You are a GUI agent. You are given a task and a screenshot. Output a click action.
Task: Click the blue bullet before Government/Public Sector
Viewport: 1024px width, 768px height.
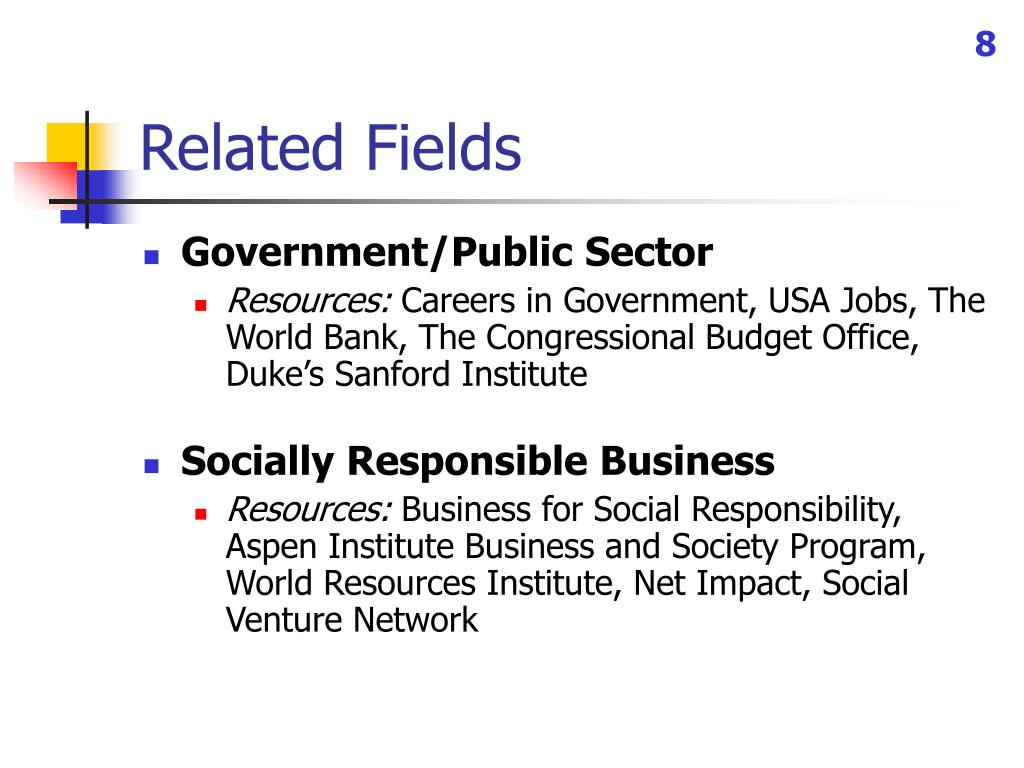pos(152,256)
